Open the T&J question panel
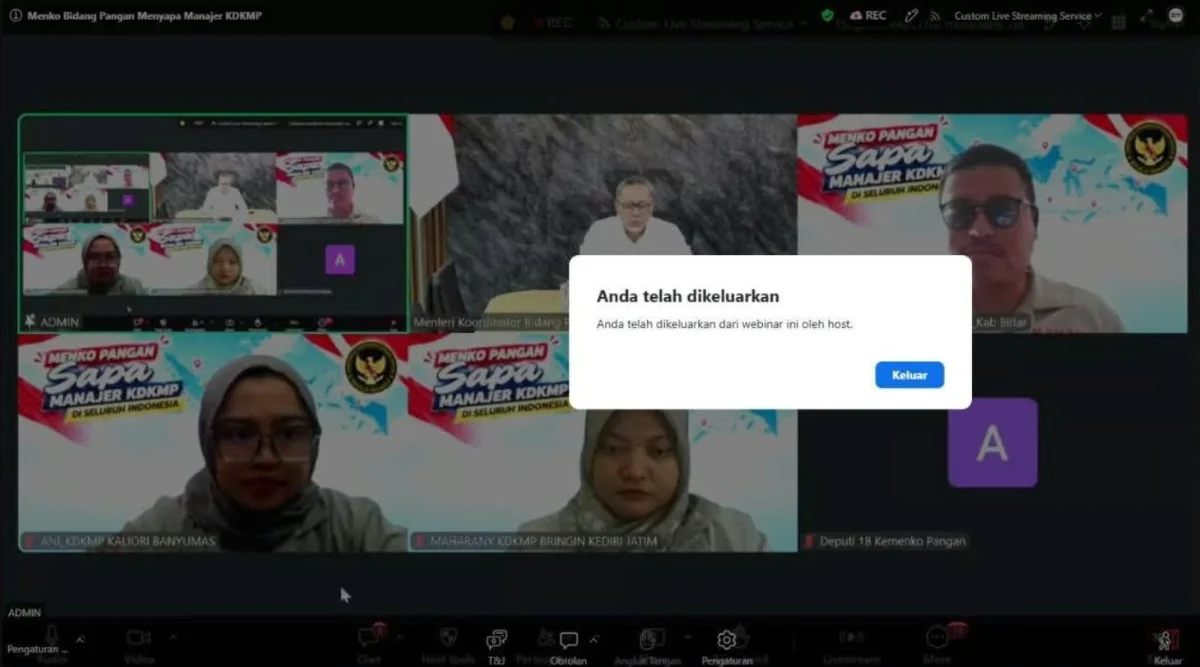The width and height of the screenshot is (1200, 667). point(496,642)
